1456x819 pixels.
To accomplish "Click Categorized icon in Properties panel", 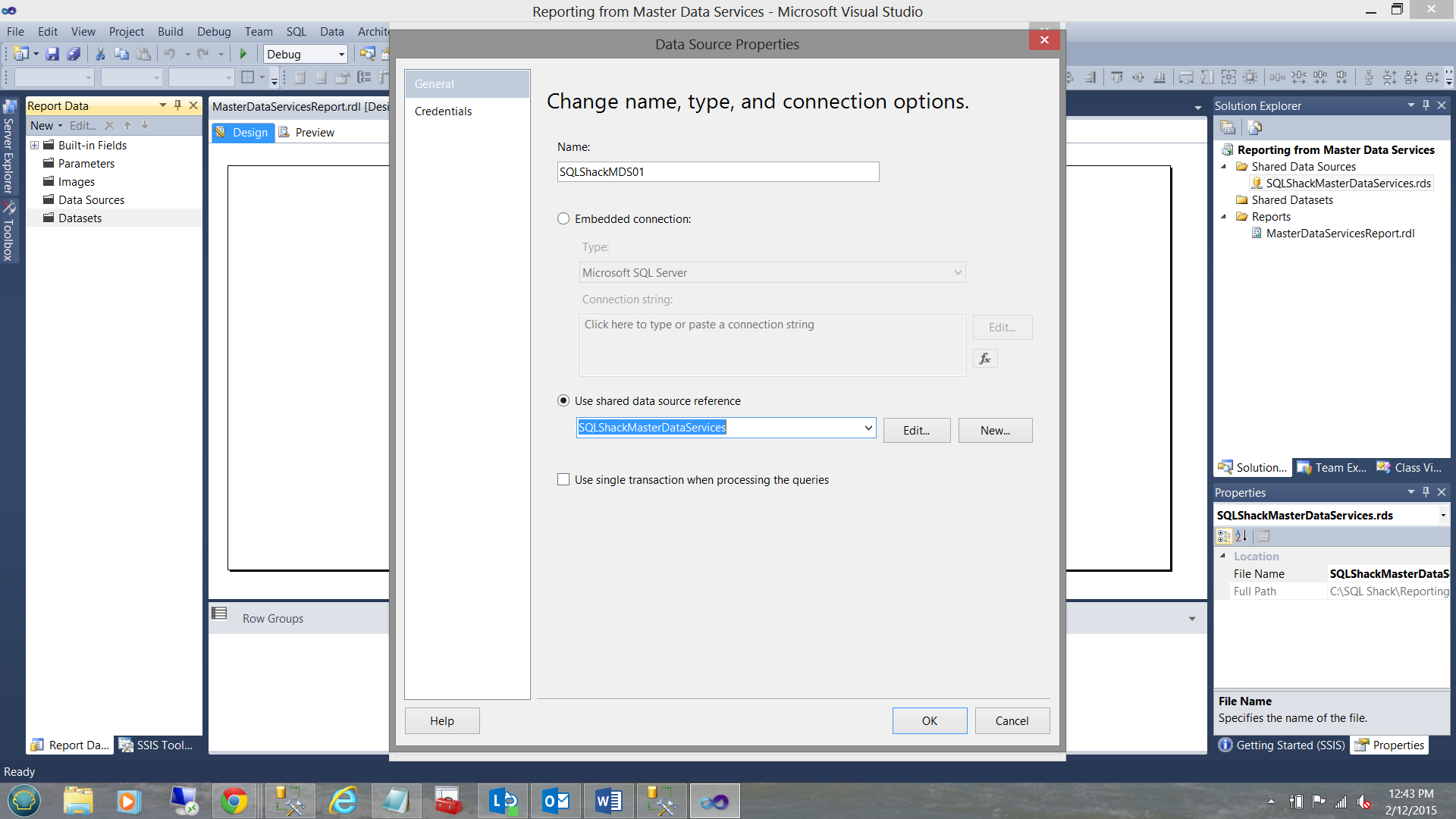I will click(x=1224, y=536).
